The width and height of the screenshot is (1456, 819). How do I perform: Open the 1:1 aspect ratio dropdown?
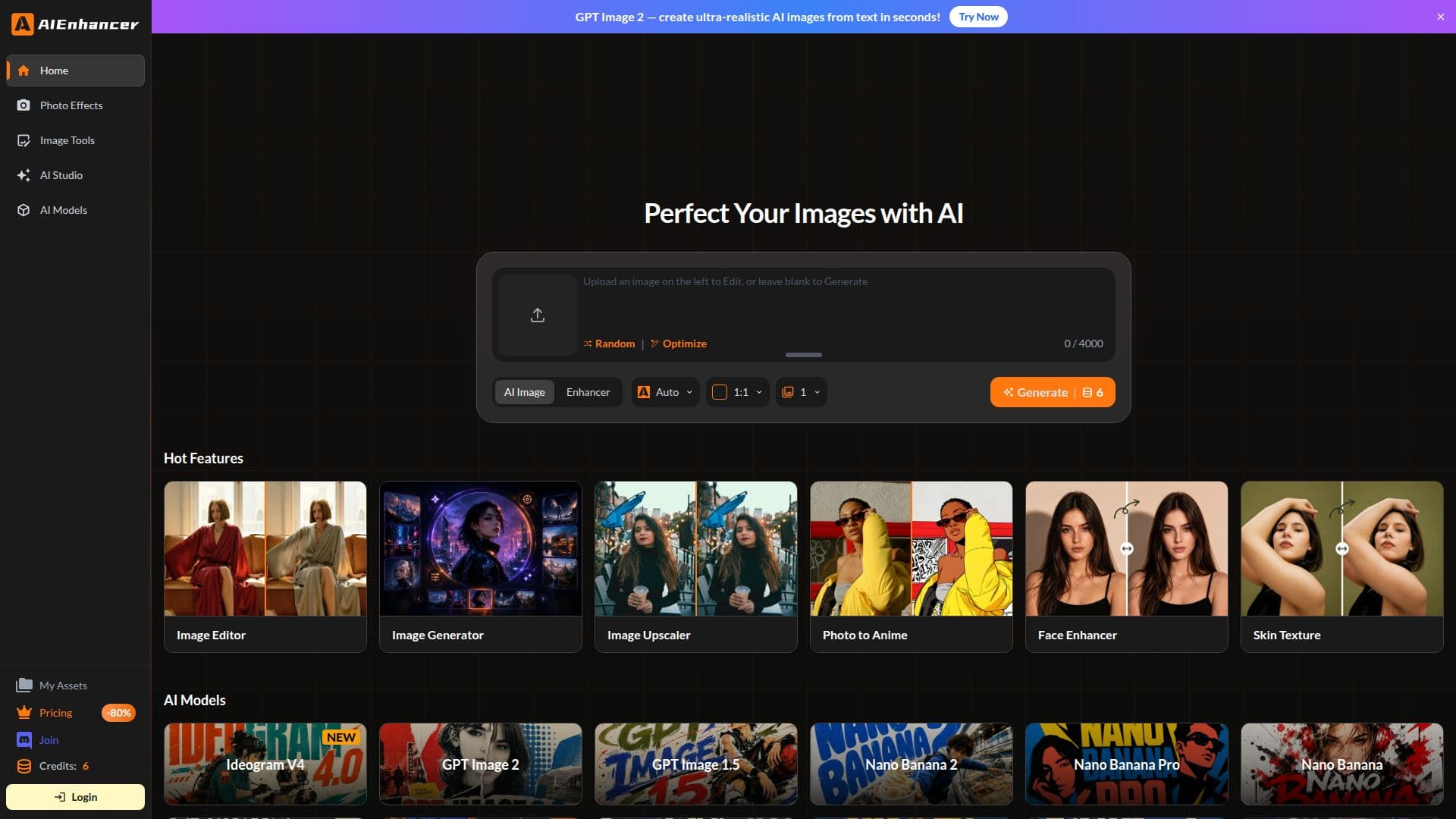click(737, 392)
